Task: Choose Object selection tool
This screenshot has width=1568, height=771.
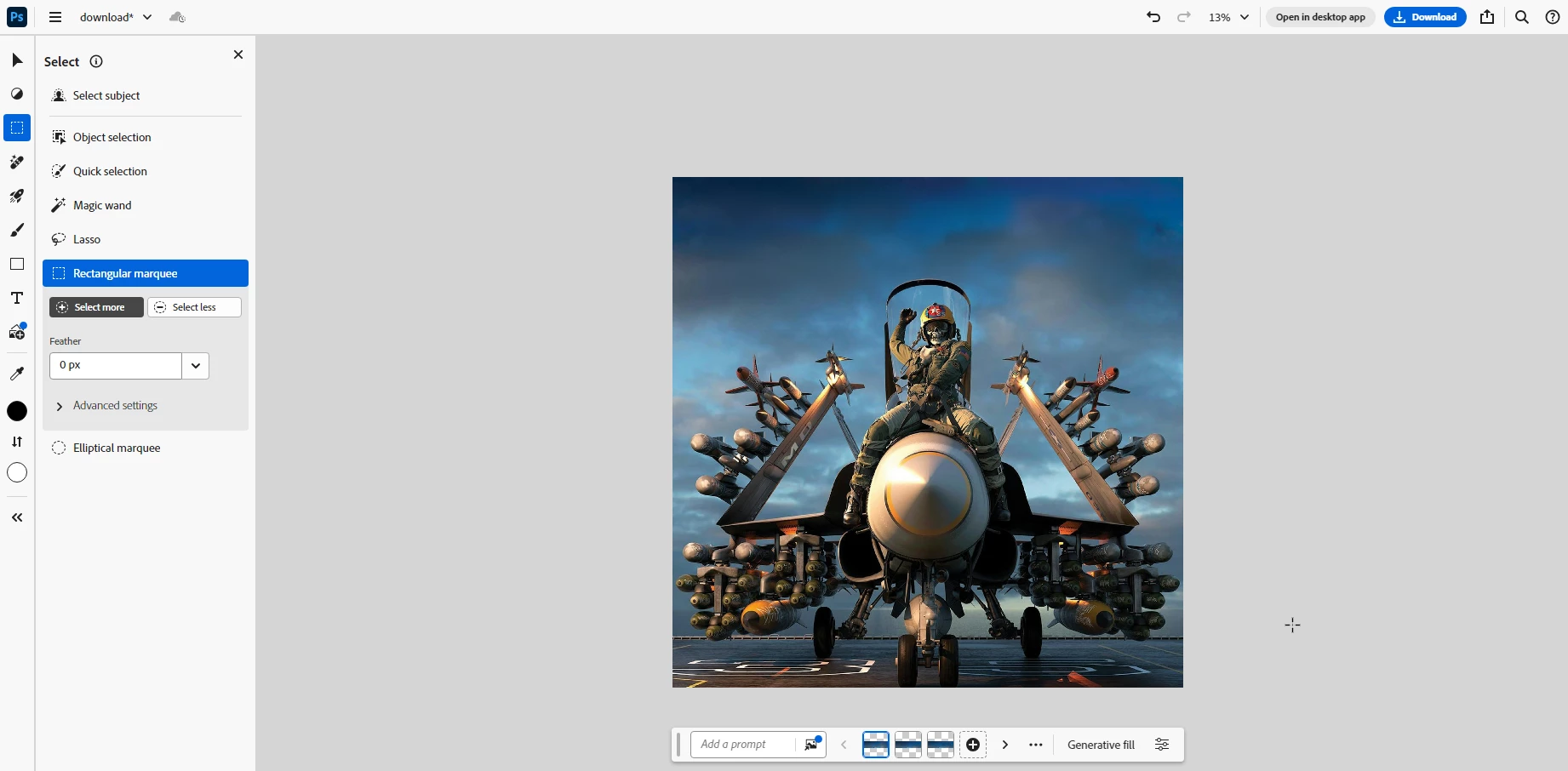Action: [146, 137]
